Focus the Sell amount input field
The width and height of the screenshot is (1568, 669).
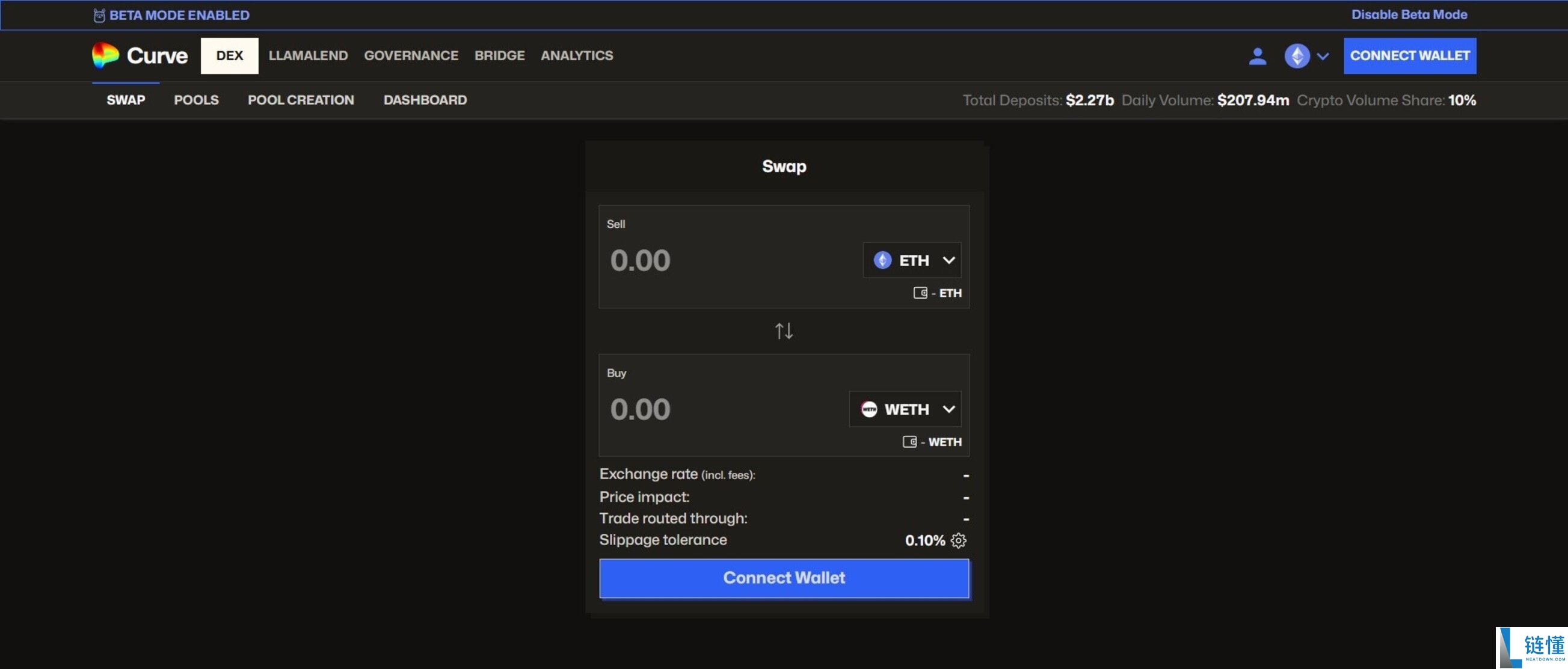click(730, 260)
